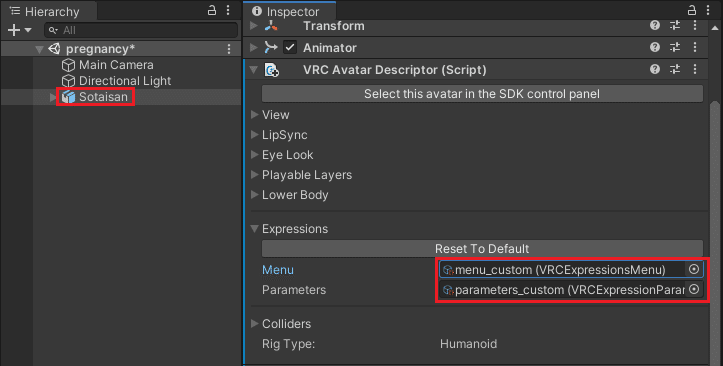Open the Transform component context menu
This screenshot has width=723, height=366.
(695, 25)
